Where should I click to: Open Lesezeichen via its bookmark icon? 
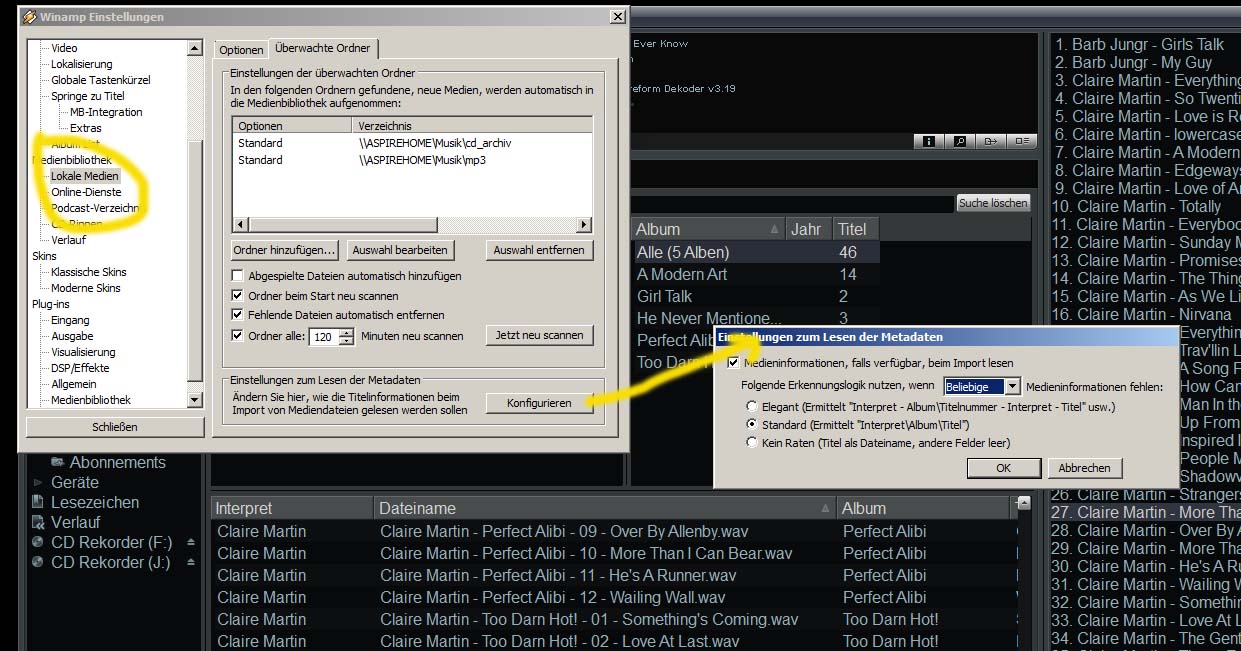click(x=38, y=502)
